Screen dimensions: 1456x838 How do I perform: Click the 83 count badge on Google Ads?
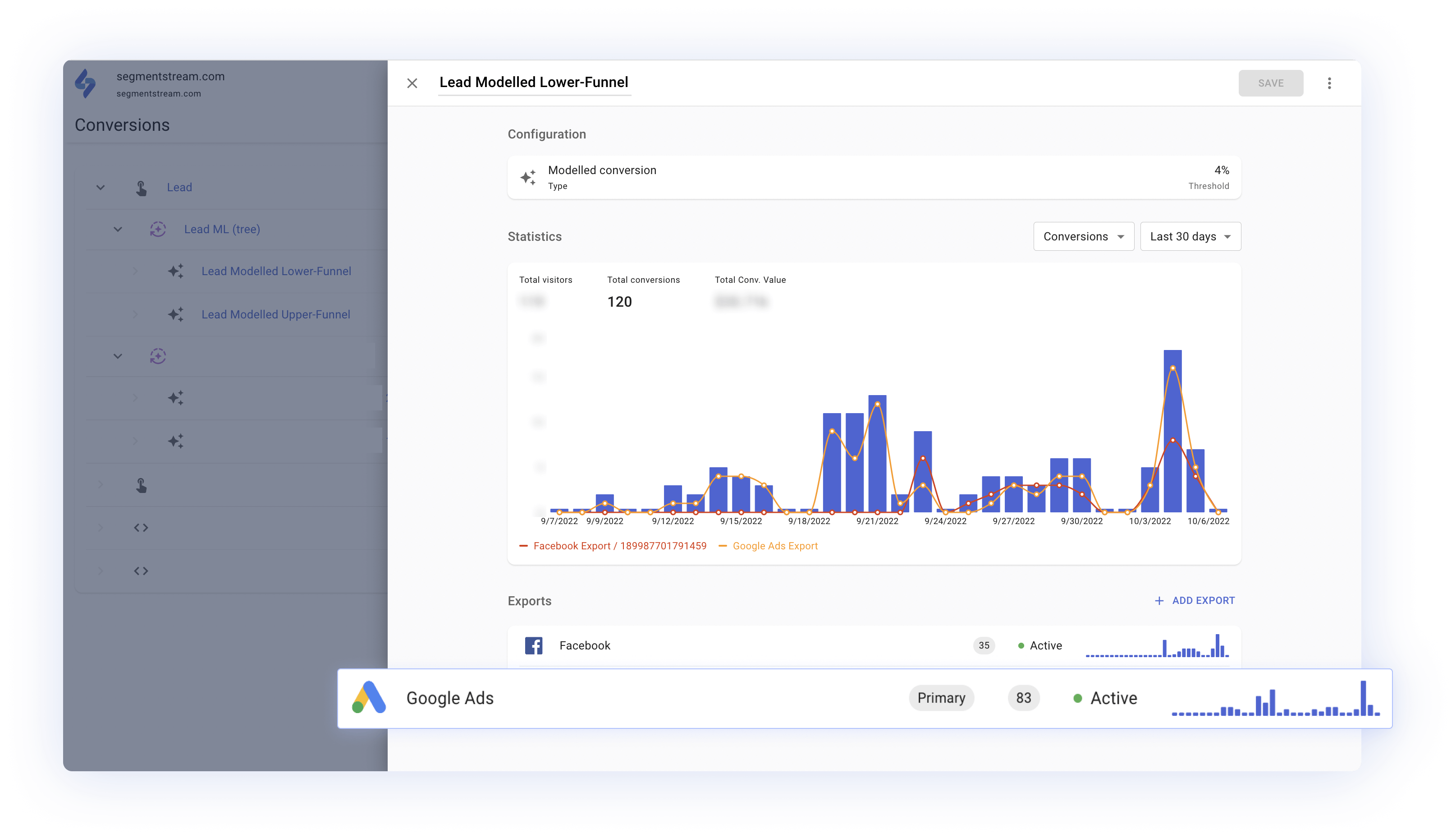click(1023, 698)
